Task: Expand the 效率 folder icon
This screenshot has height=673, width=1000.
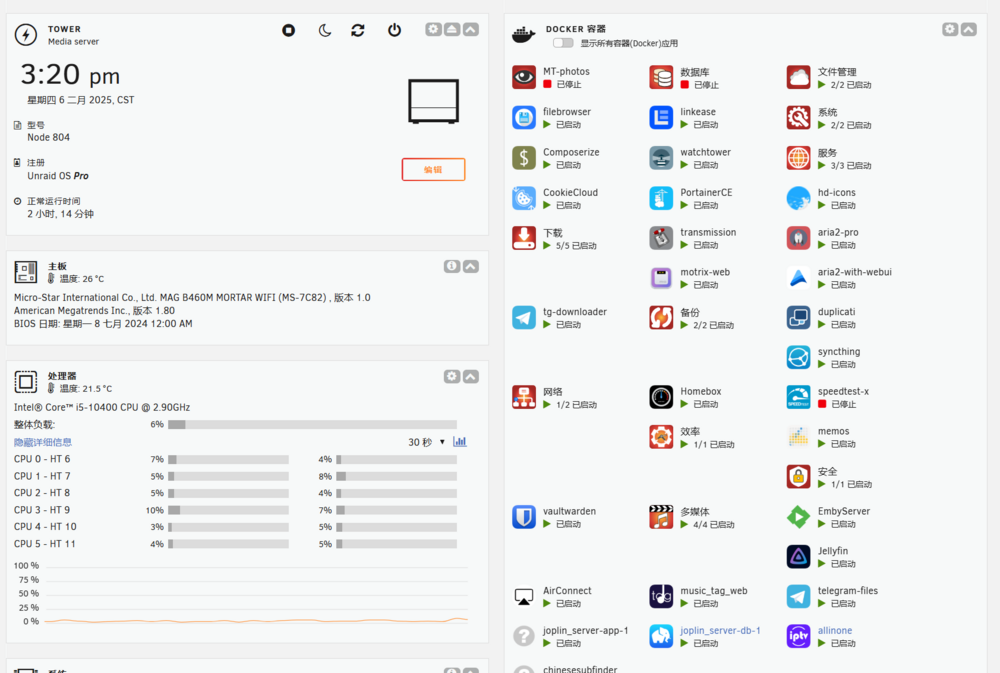Action: [661, 437]
